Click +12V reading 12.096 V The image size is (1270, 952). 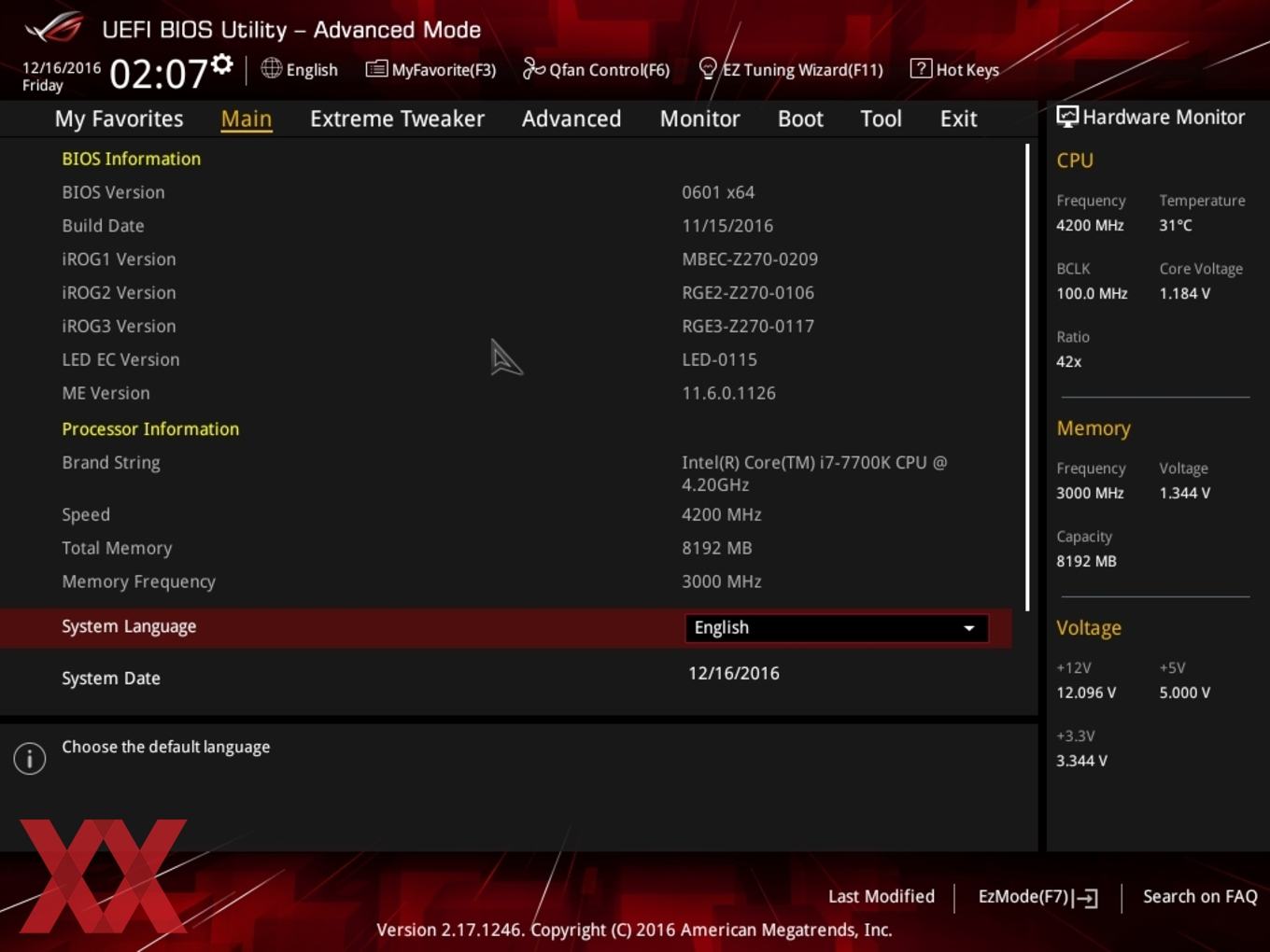tap(1086, 693)
